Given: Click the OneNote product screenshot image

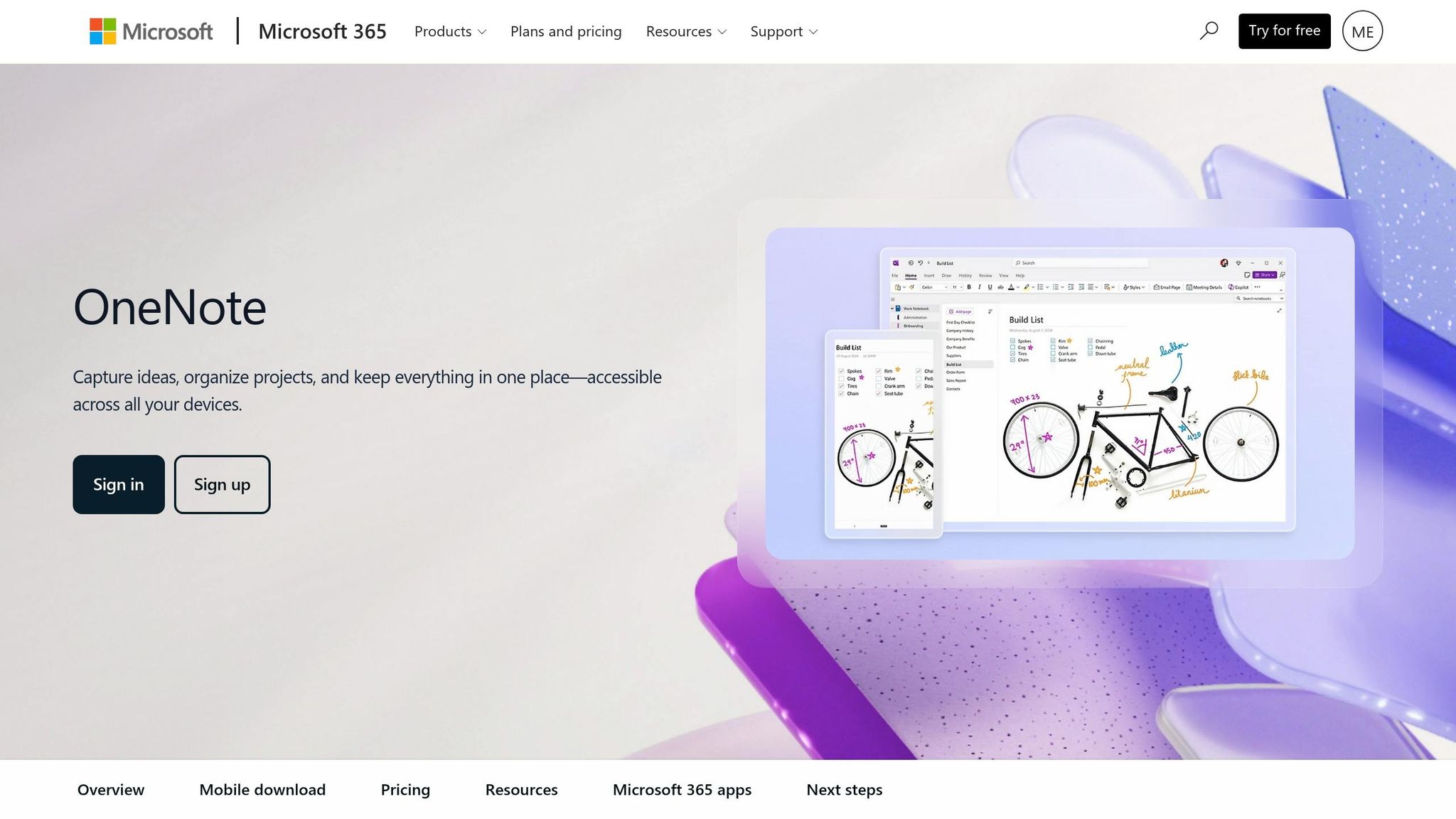Looking at the screenshot, I should click(1060, 393).
